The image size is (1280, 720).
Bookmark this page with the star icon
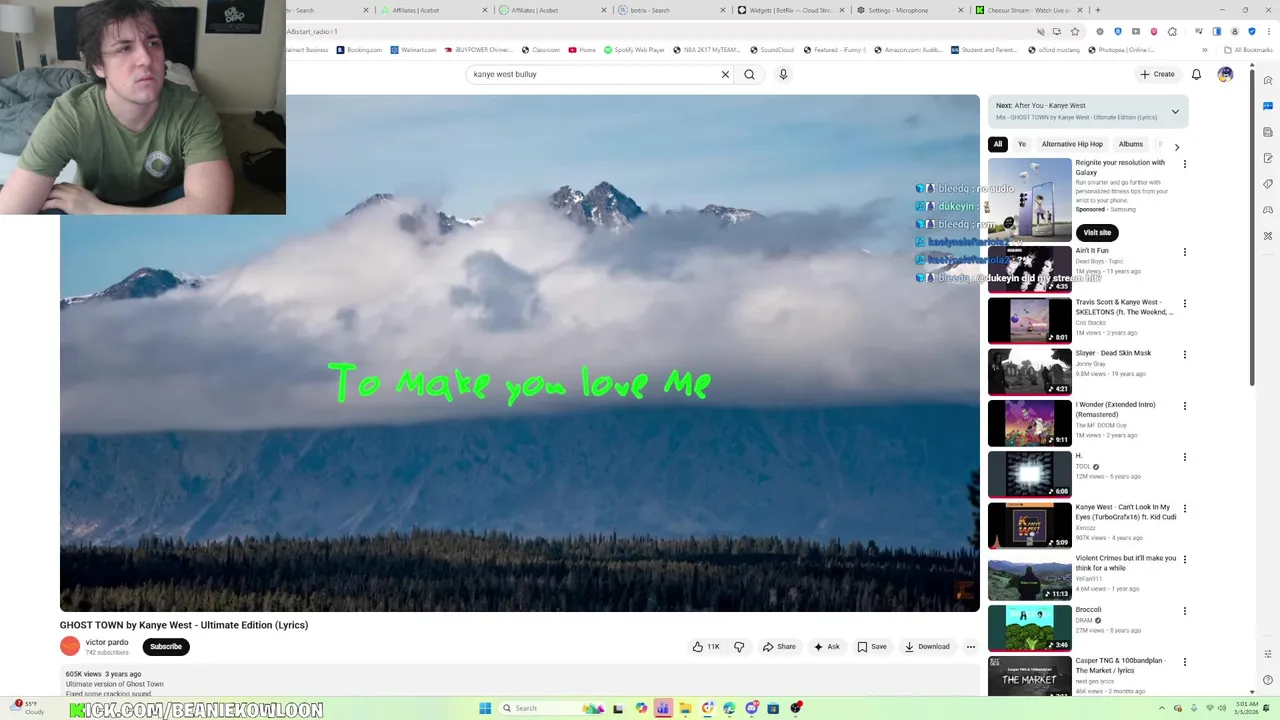1075,31
